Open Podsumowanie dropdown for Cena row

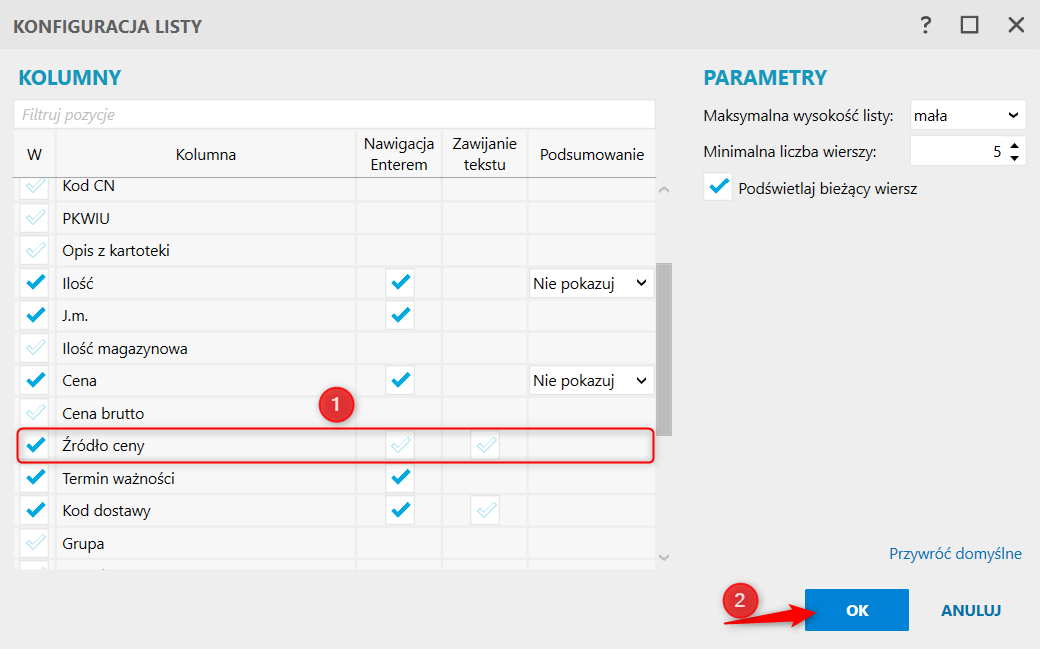592,380
